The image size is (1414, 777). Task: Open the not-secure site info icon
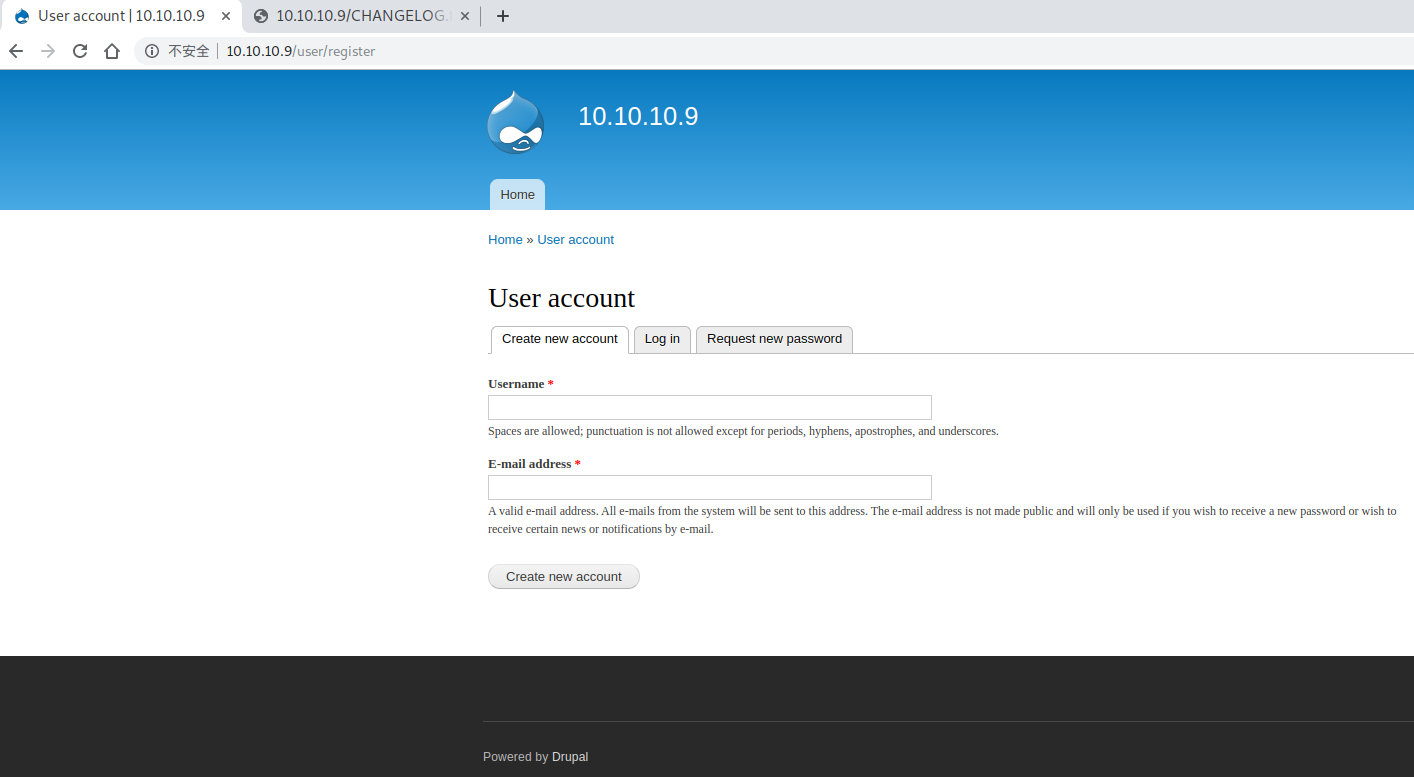point(152,51)
